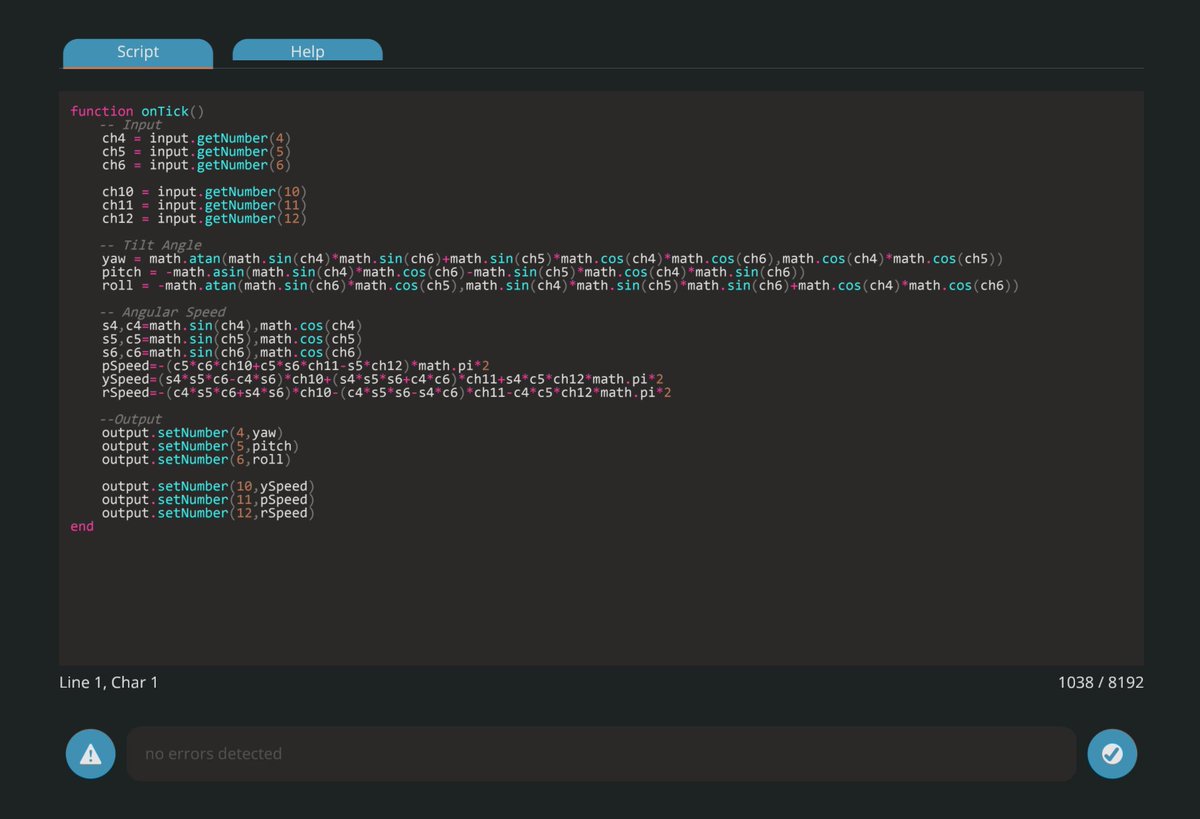Click the 'no errors detected' message field
Image resolution: width=1200 pixels, height=819 pixels.
(601, 753)
